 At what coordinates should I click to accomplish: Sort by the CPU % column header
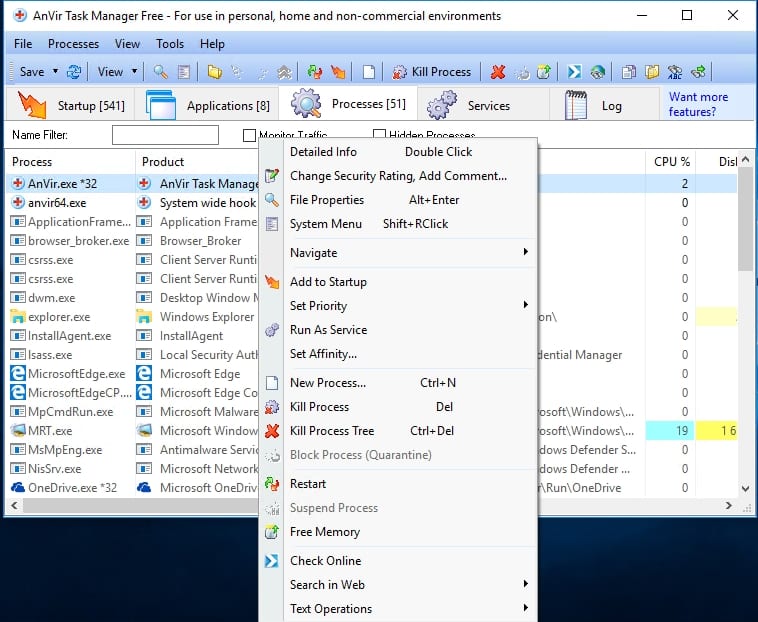671,161
